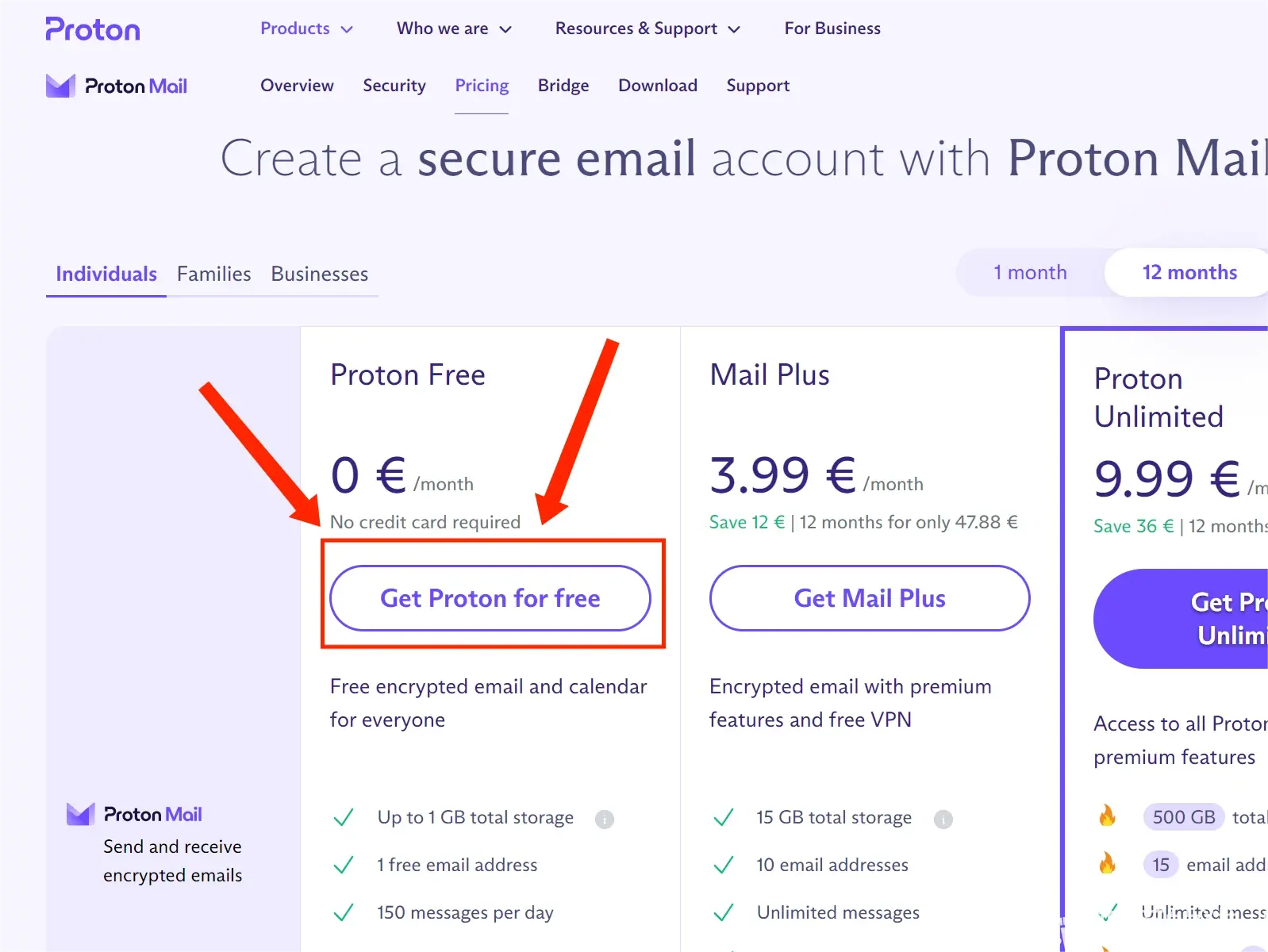Click the fire icon next to 500 GB
This screenshot has height=952, width=1268.
(1107, 816)
